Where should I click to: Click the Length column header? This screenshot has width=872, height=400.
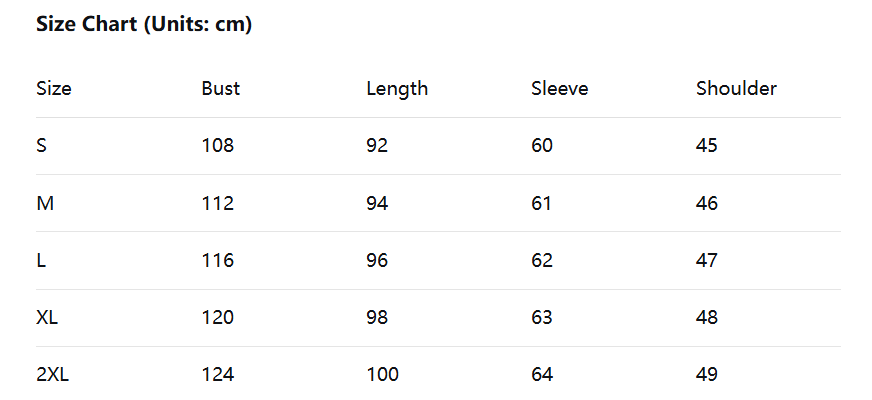(397, 88)
